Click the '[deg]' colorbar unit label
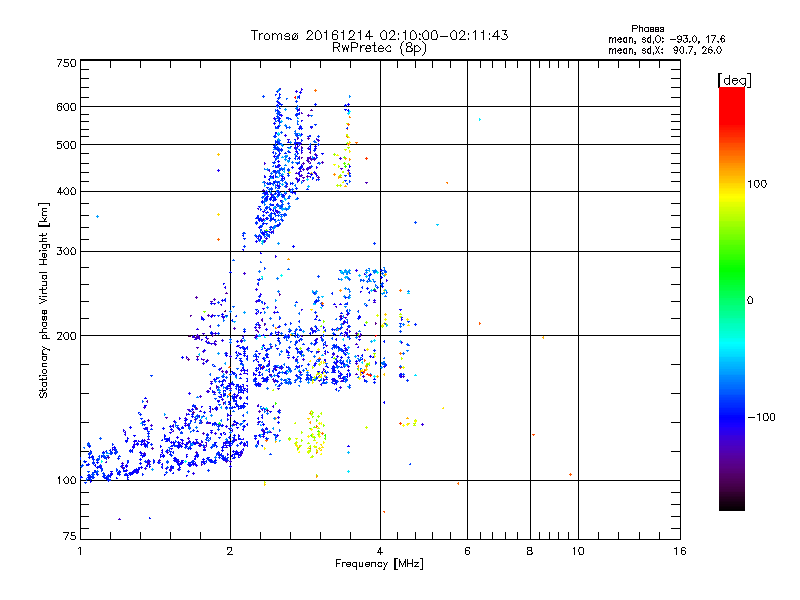Image resolution: width=800 pixels, height=600 pixels. tap(734, 80)
